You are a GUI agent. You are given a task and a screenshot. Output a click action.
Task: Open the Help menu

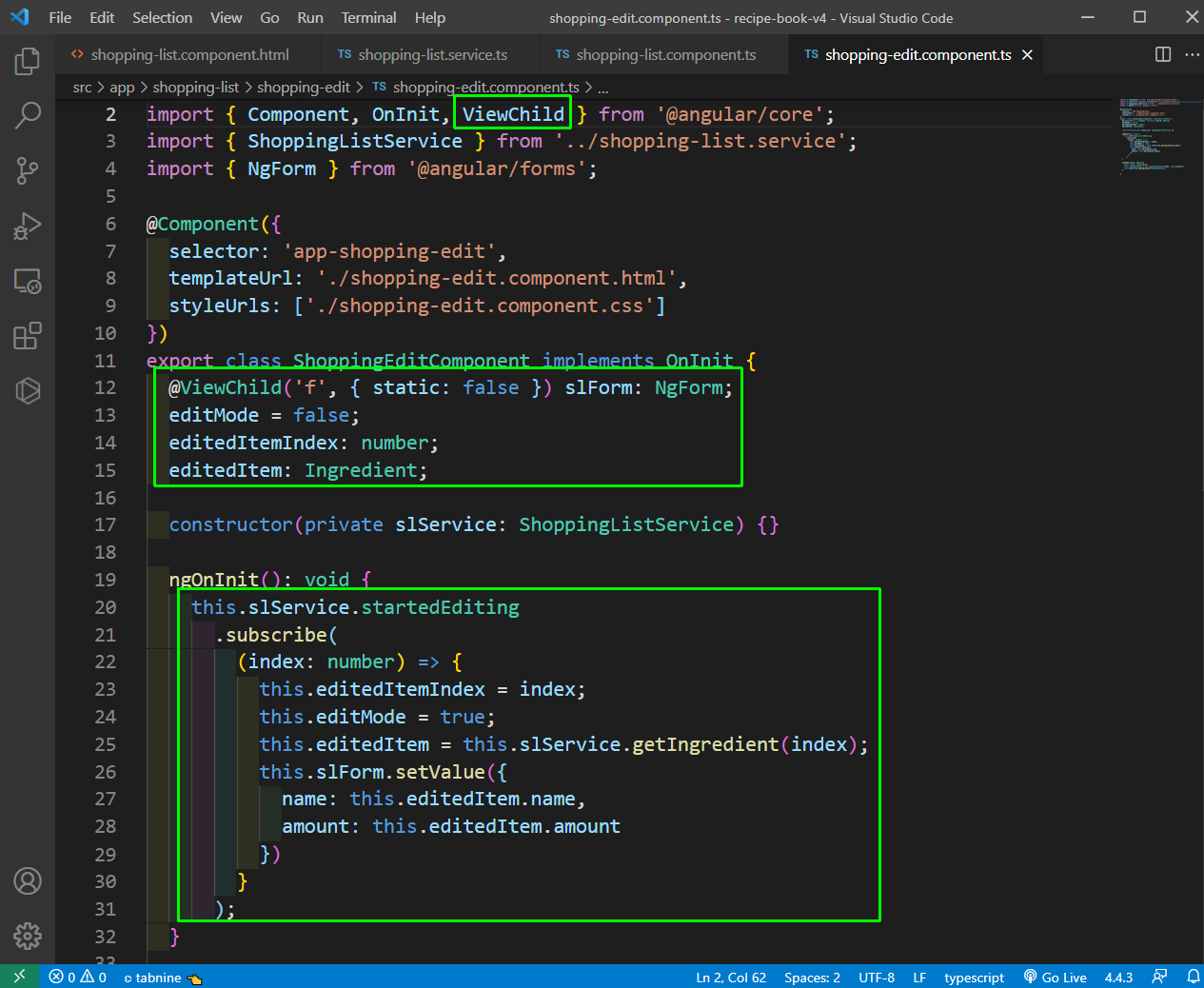[x=429, y=17]
